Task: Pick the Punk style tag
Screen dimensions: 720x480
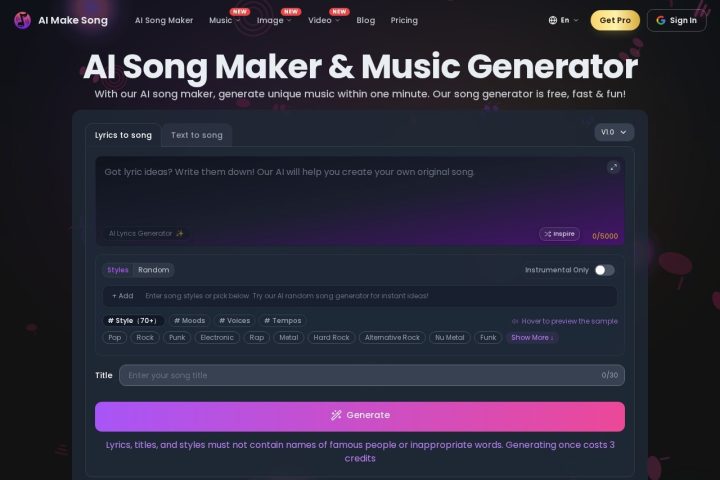Action: pos(177,338)
